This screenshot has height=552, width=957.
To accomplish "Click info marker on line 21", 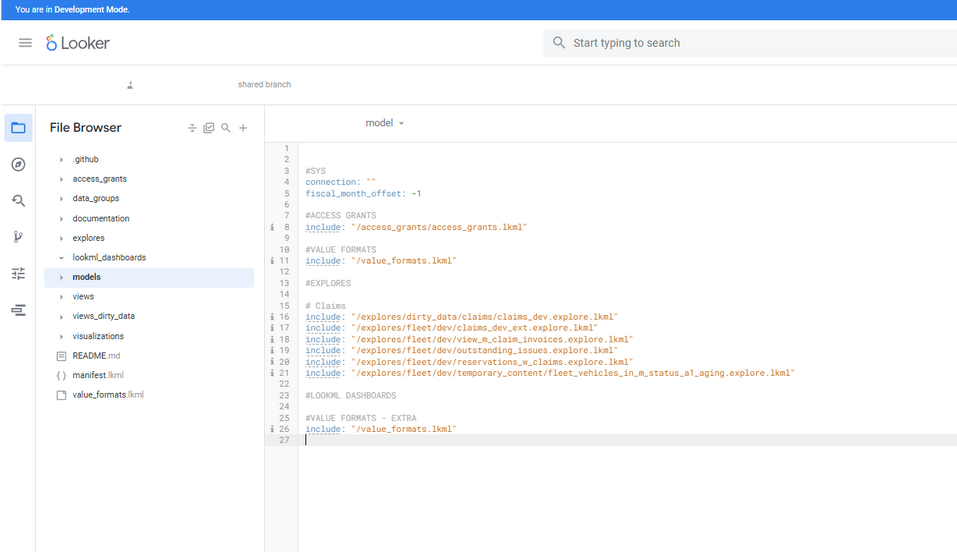I will coord(272,373).
